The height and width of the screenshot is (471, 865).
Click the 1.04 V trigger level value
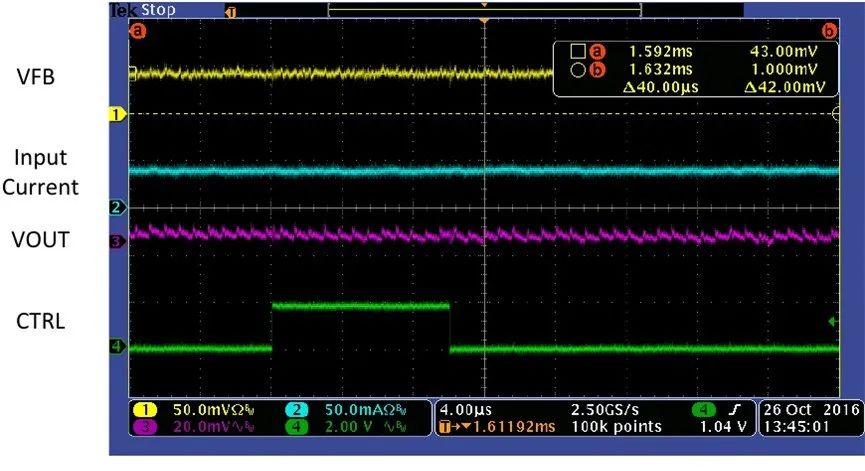point(723,427)
